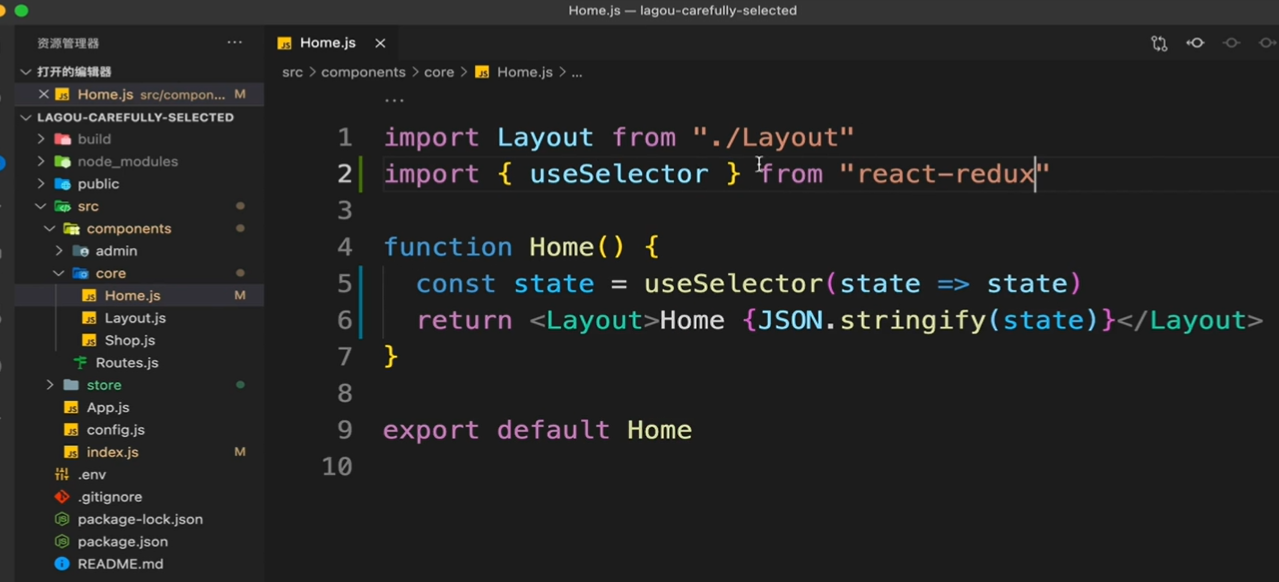The width and height of the screenshot is (1279, 582).
Task: Open README.md in the file tree
Action: click(120, 564)
